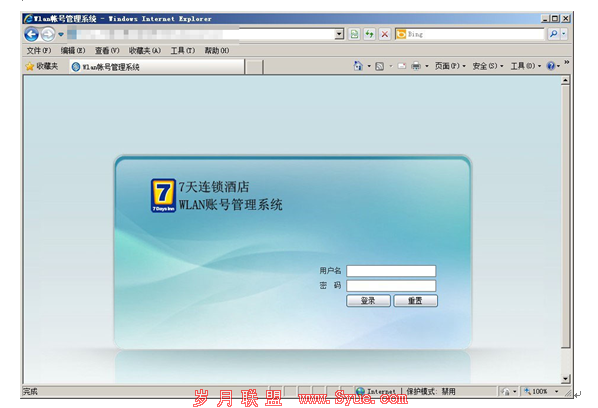Open the 工具(T) menu in the menu bar
598x408 pixels.
coord(183,50)
